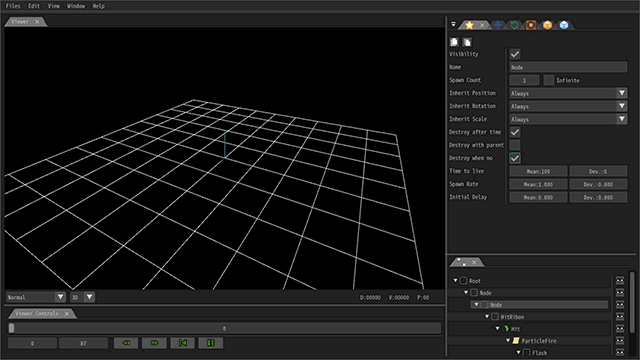Click the Time to live Mean field

[x=538, y=171]
